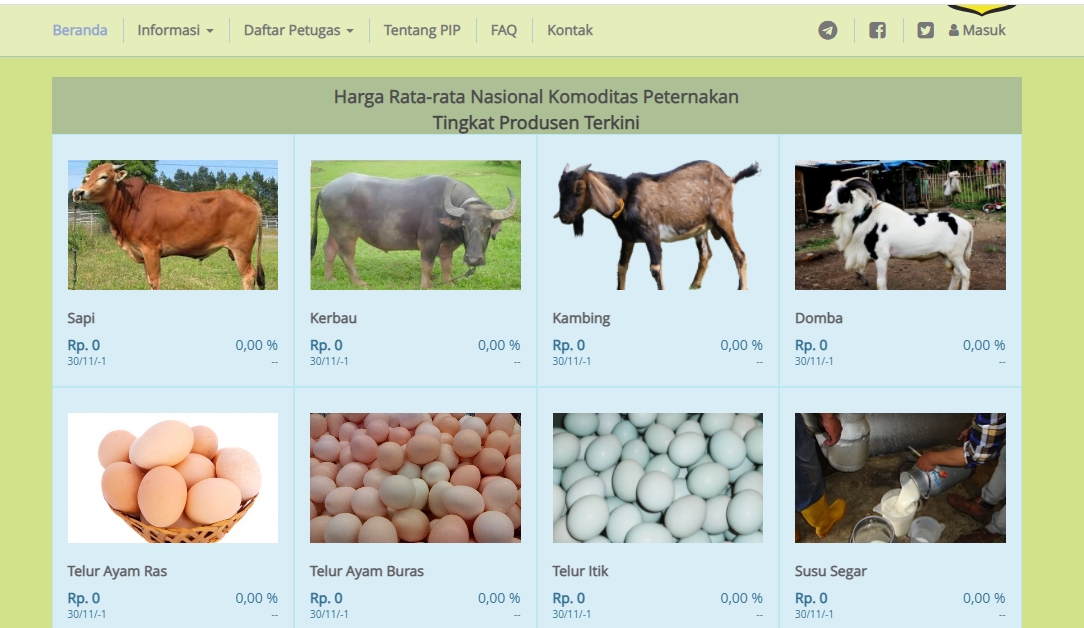Open the Telegram icon link
Image resolution: width=1084 pixels, height=628 pixels.
(x=828, y=30)
